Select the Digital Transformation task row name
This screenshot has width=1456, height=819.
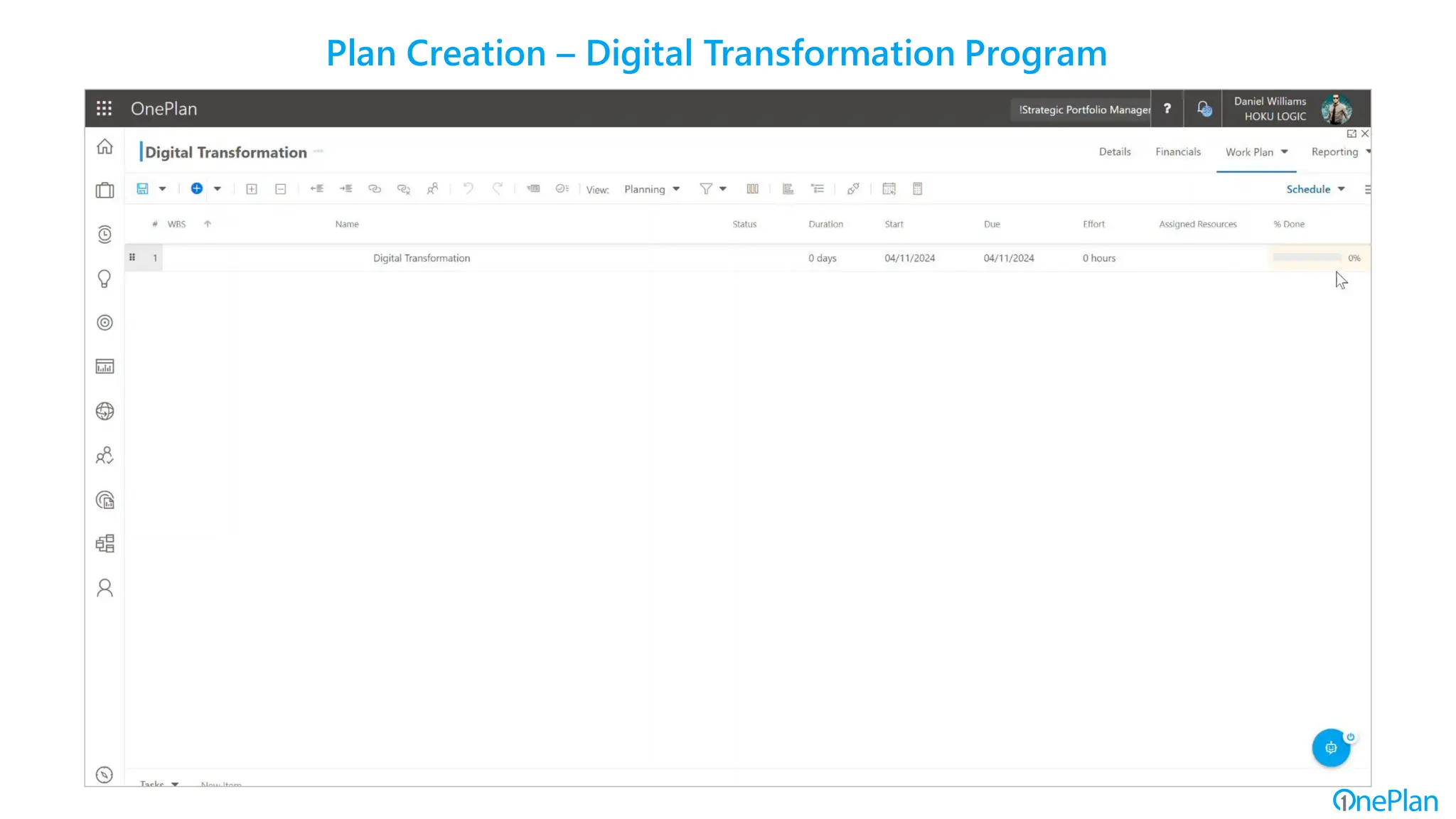coord(422,258)
